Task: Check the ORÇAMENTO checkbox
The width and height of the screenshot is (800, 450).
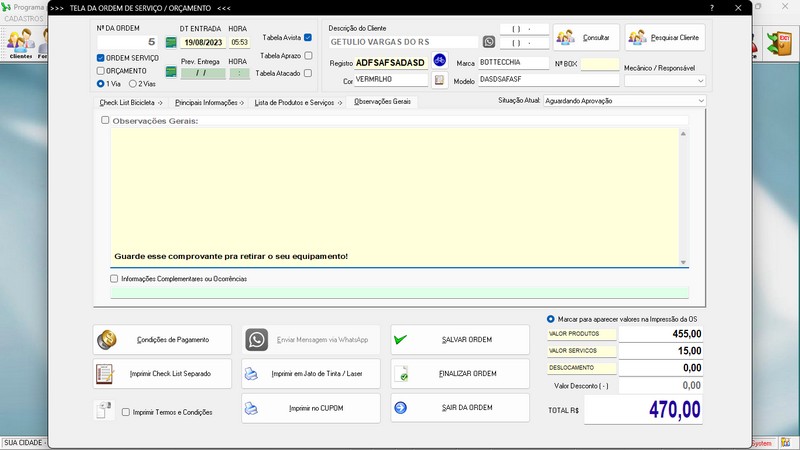Action: tap(101, 71)
